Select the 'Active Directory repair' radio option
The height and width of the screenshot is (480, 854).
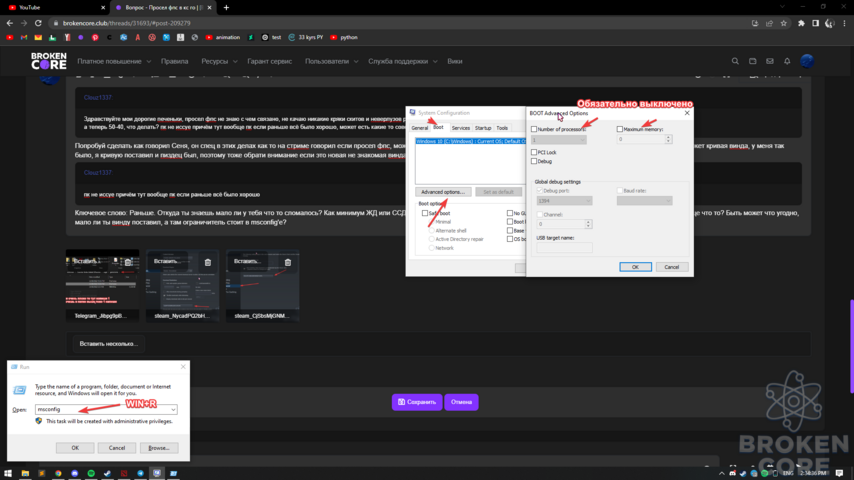point(431,239)
